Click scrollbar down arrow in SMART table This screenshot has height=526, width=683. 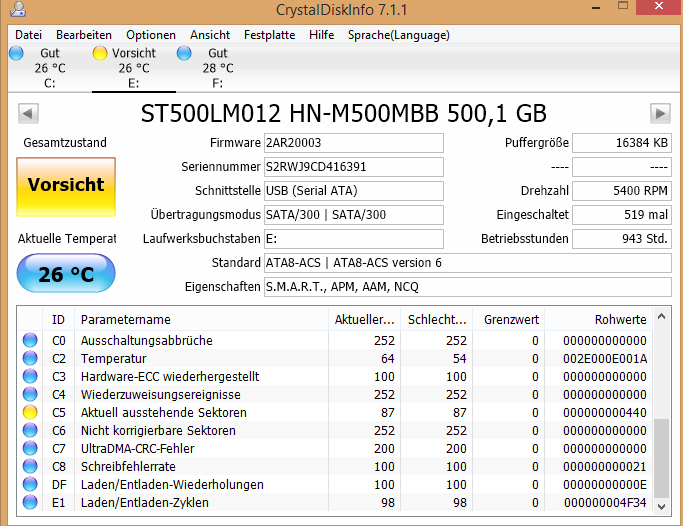(661, 506)
